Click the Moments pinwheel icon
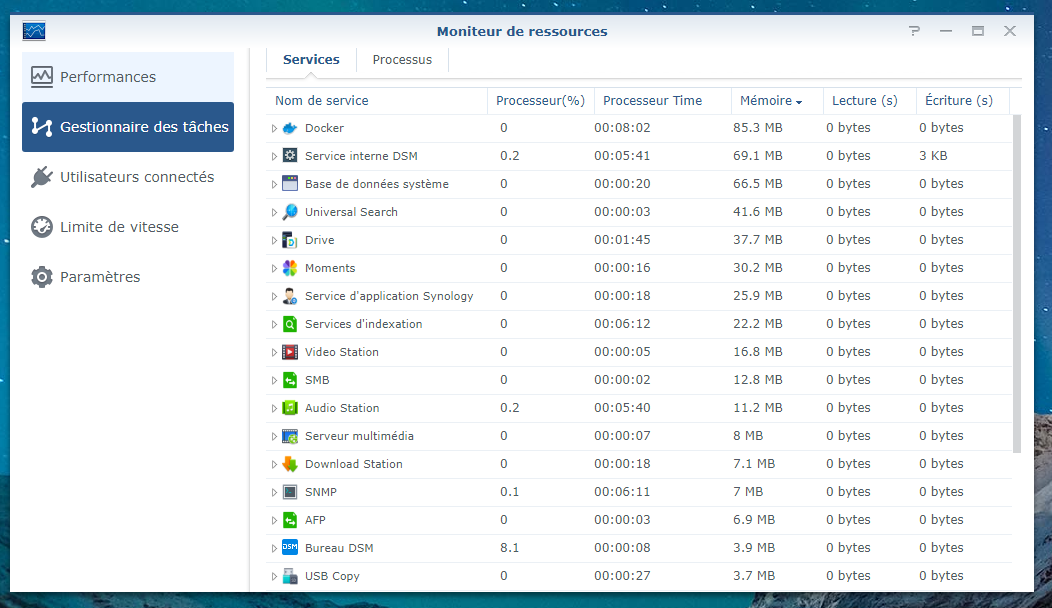The width and height of the screenshot is (1052, 608). [290, 268]
